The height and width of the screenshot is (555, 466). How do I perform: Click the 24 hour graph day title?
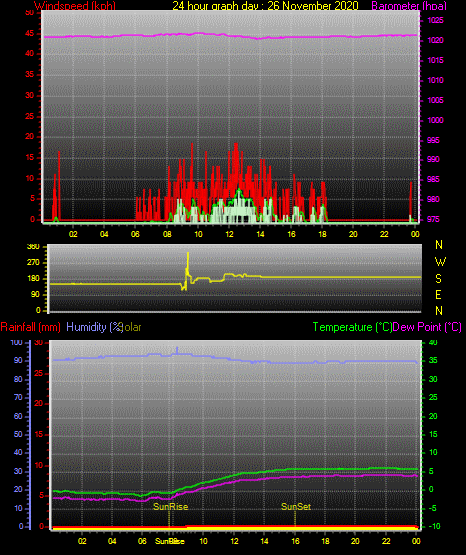[x=265, y=5]
